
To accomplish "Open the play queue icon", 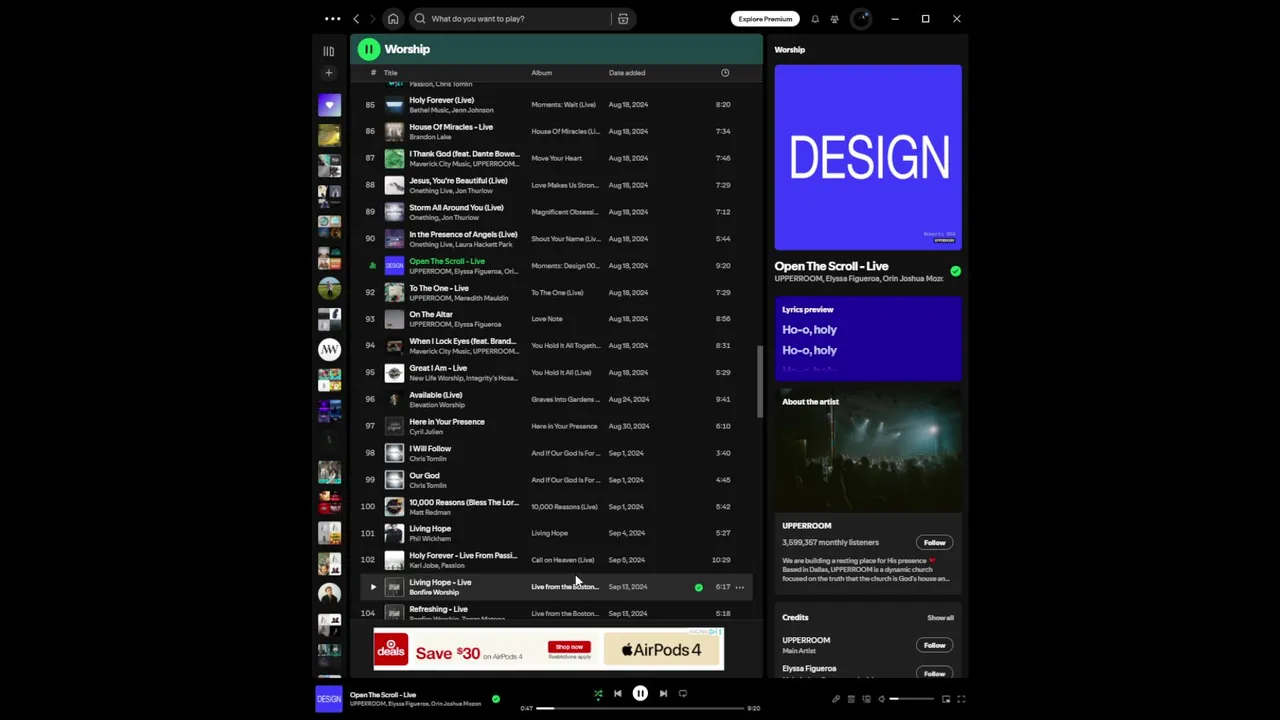I will click(851, 699).
